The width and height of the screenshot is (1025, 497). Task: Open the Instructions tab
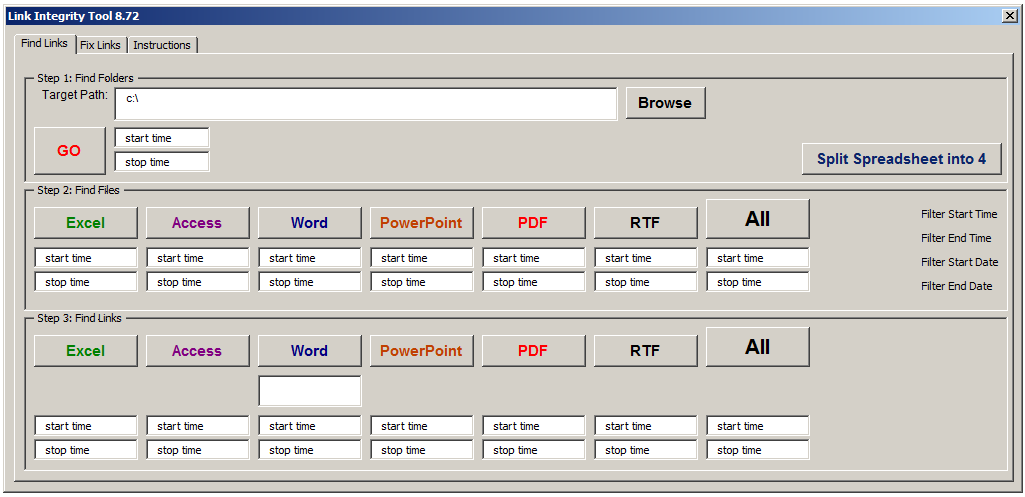(162, 45)
